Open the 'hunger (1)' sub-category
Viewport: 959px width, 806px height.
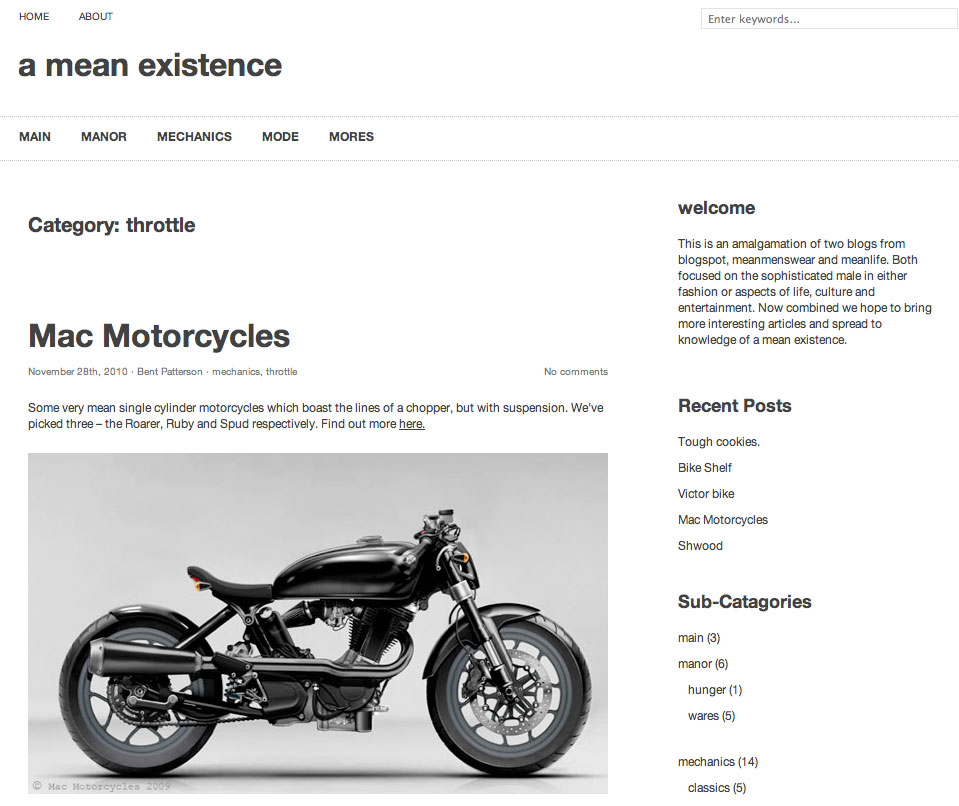point(715,690)
